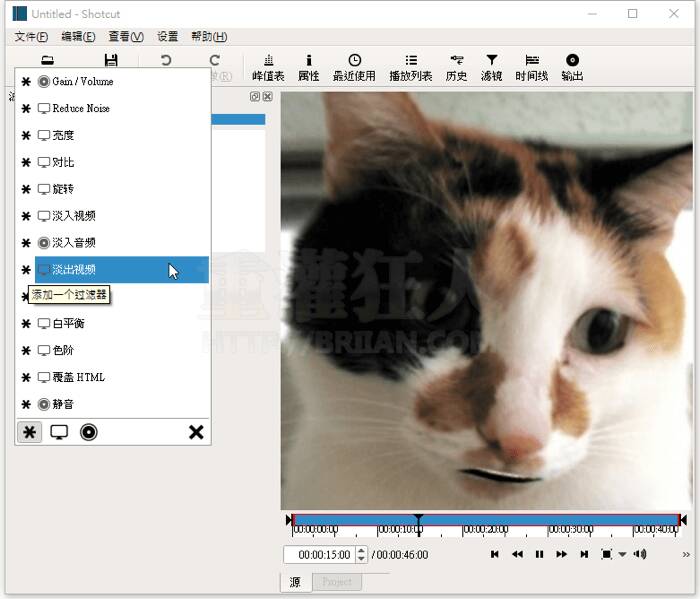The image size is (700, 599).
Task: Click the Undo toolbar icon
Action: (x=166, y=60)
